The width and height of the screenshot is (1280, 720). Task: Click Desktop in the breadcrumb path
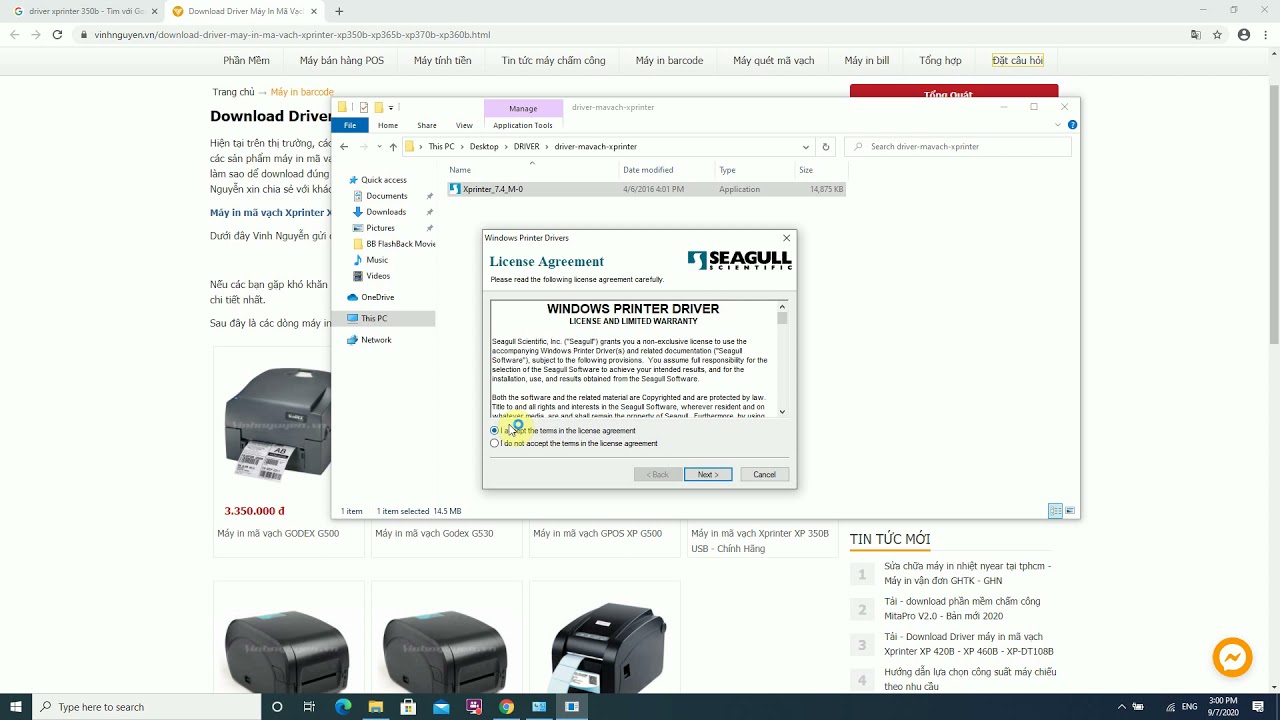(x=484, y=147)
